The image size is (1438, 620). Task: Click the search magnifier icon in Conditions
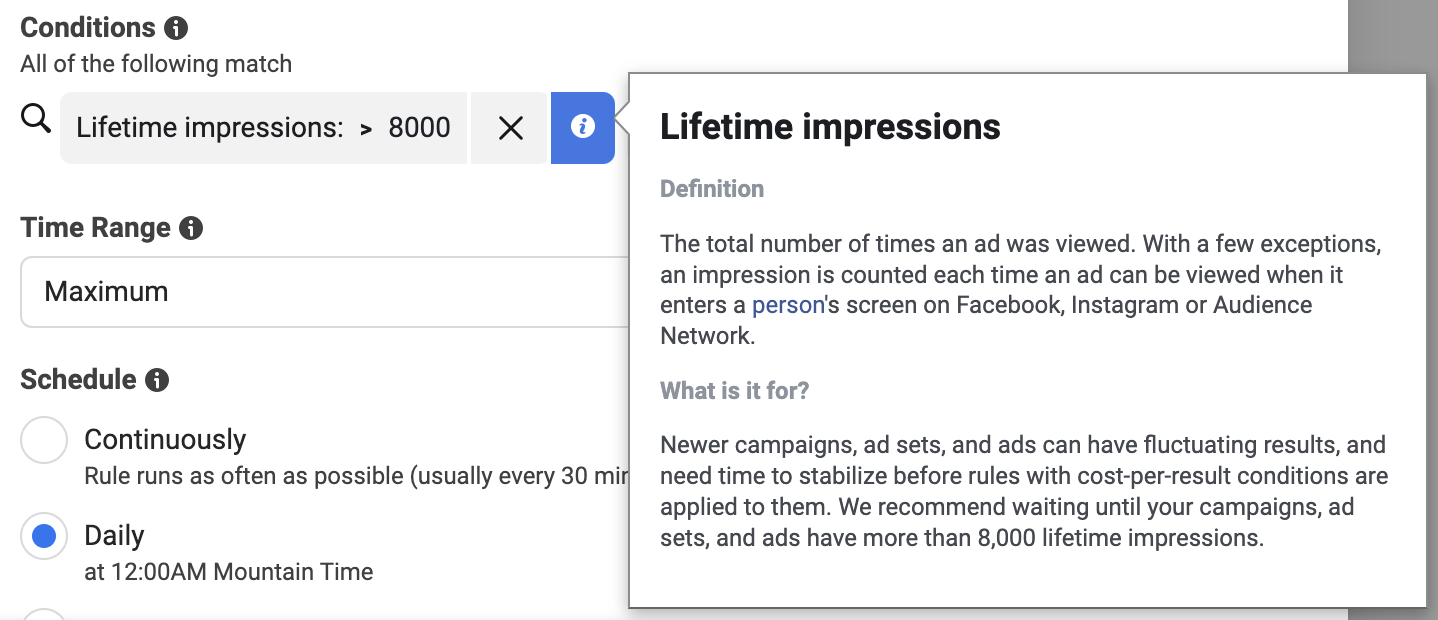(36, 121)
